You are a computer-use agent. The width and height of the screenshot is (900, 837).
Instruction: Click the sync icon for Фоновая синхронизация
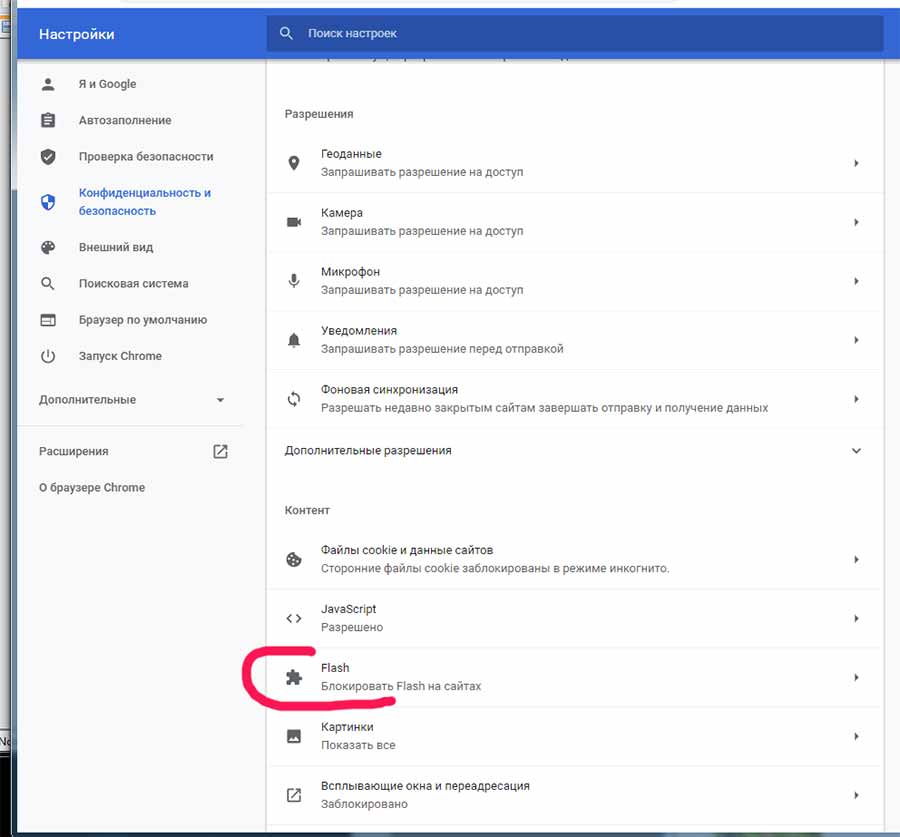[x=294, y=399]
